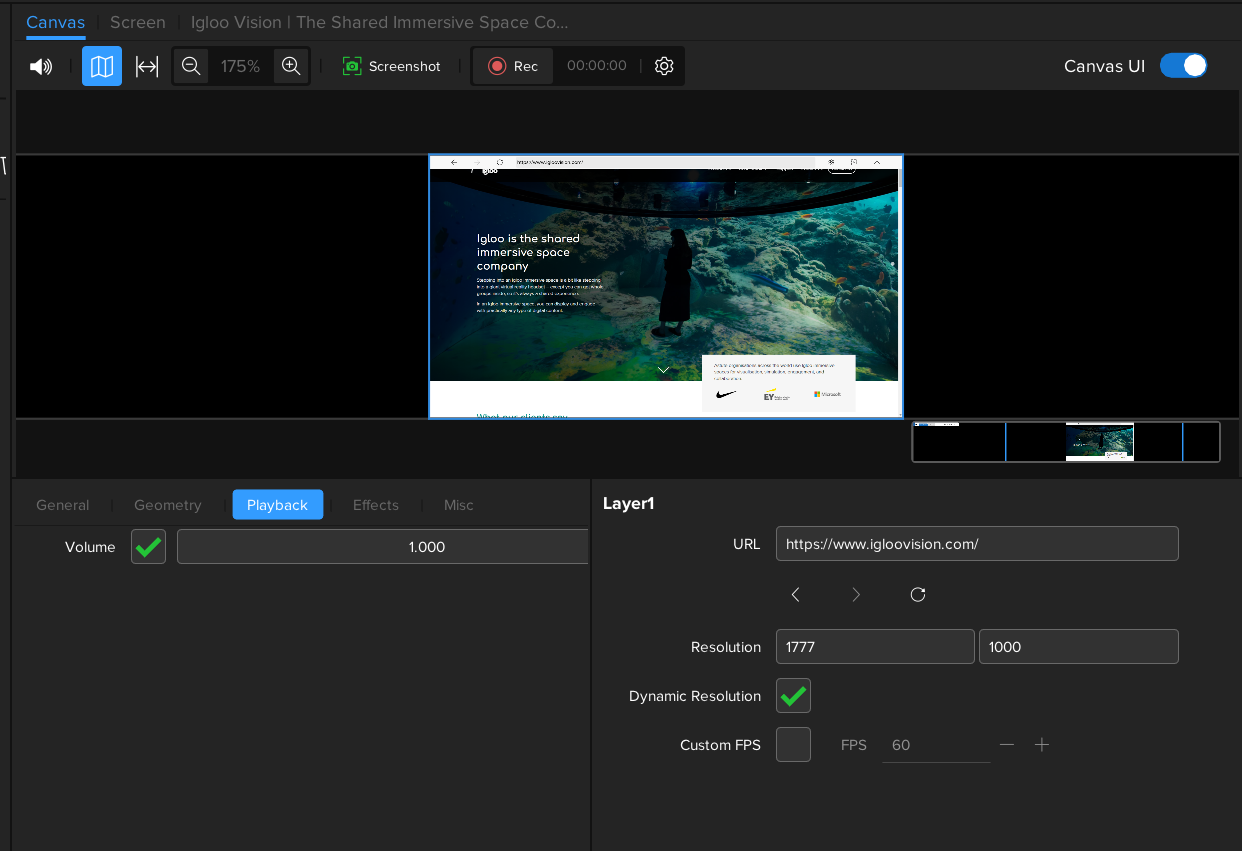Image resolution: width=1242 pixels, height=851 pixels.
Task: Zoom out with the minus magnifier
Action: [x=191, y=66]
